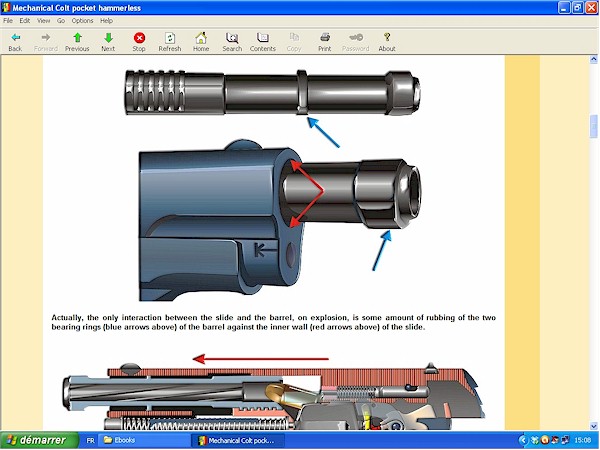Select Mechanical Colt pock... taskbar button

tap(238, 440)
